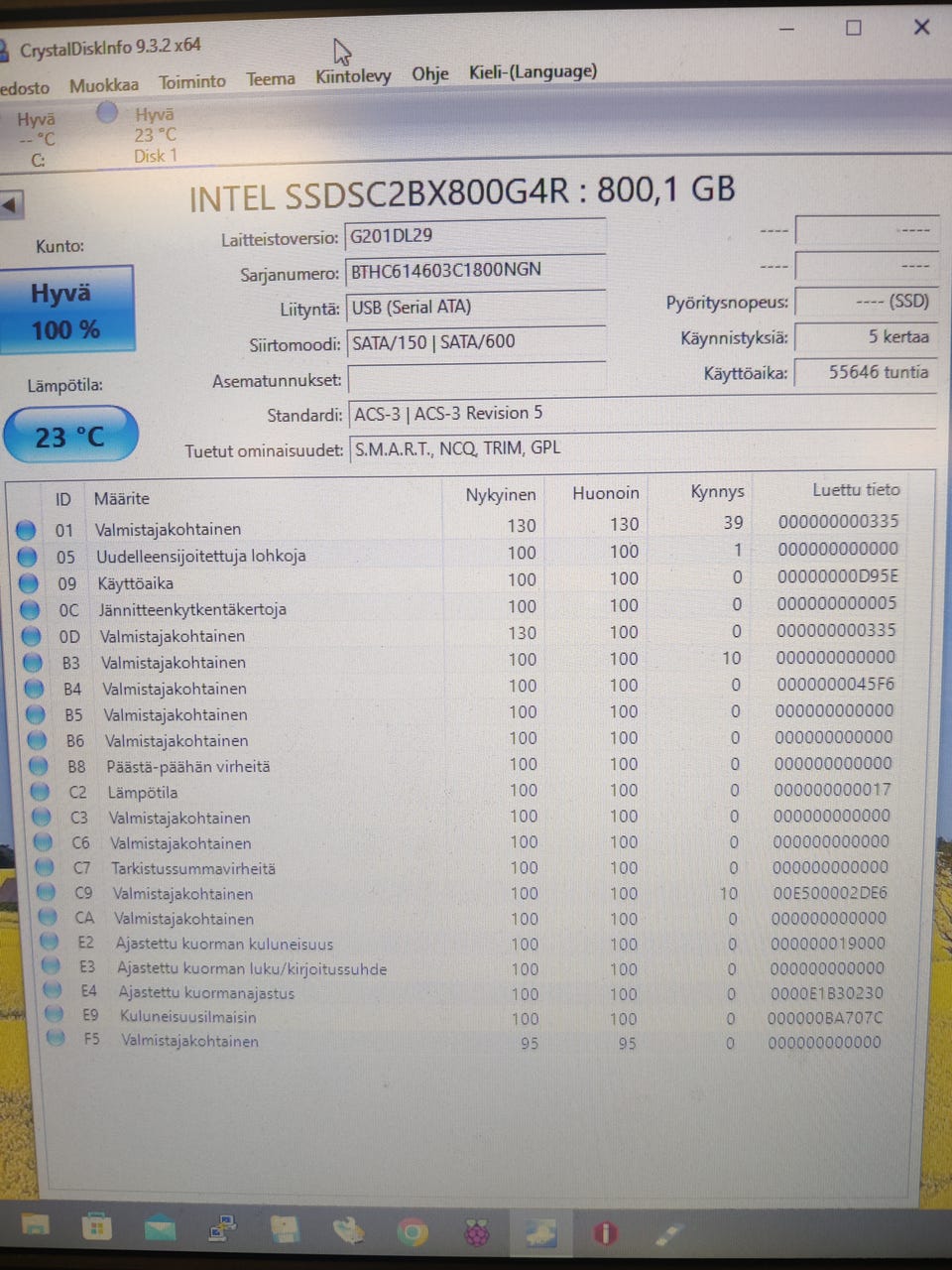The image size is (952, 1270).
Task: Click the status circle for attribute C7
Action: tap(44, 868)
